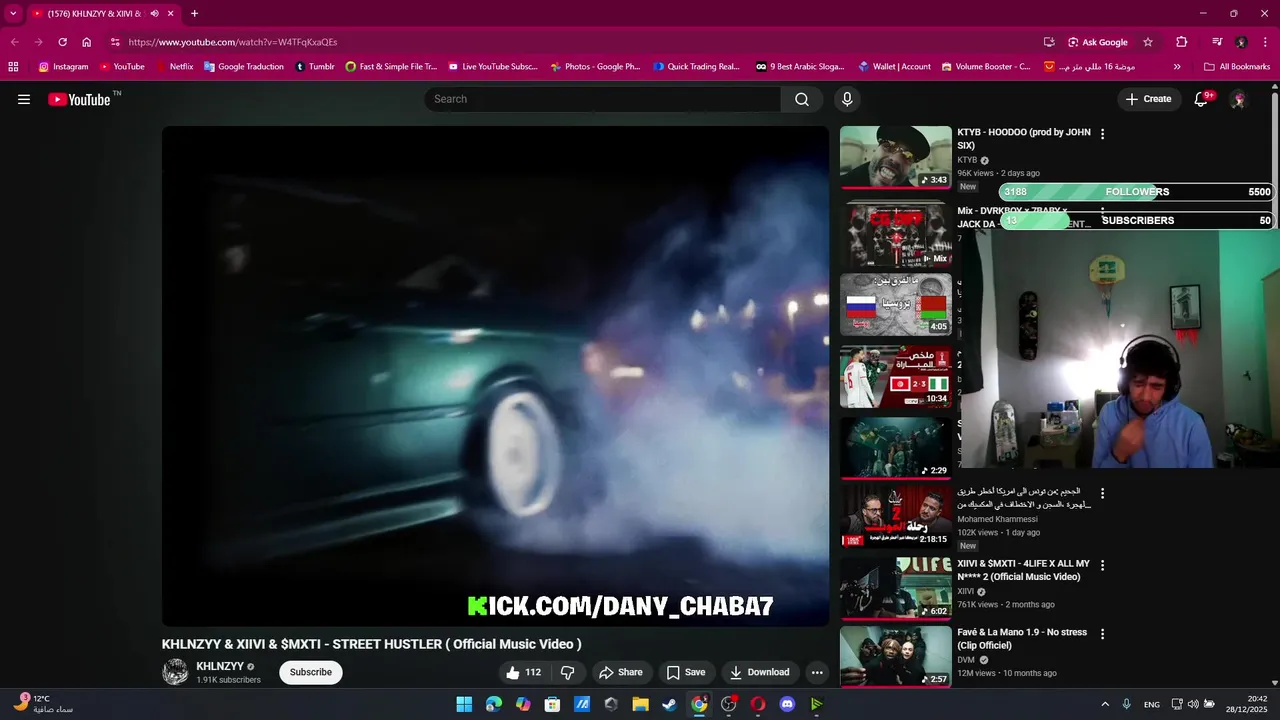Viewport: 1280px width, 720px height.
Task: Open KHLNZYY channel name link
Action: (x=220, y=666)
